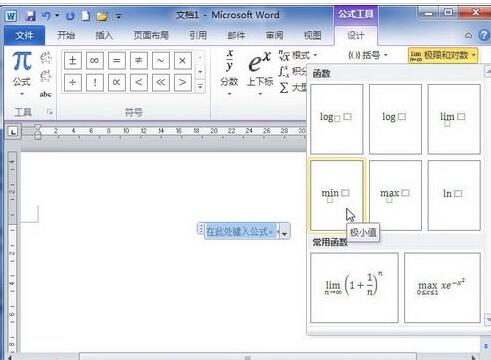
Task: Insert the max function template
Action: pyautogui.click(x=395, y=195)
